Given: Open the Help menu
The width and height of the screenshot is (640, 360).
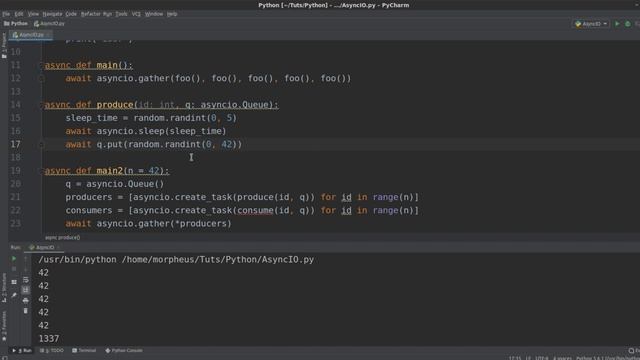Looking at the screenshot, I should (x=172, y=14).
